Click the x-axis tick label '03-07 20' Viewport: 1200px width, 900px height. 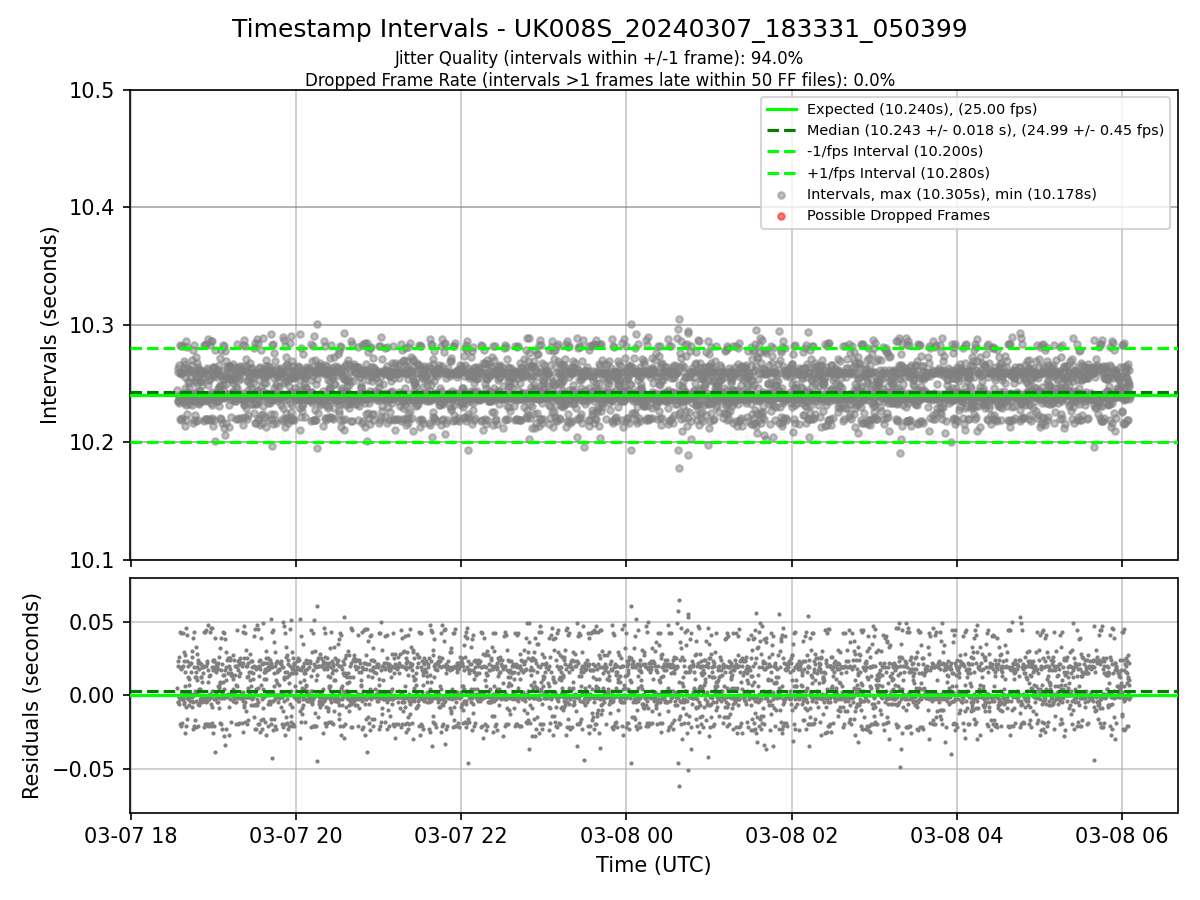tap(295, 834)
